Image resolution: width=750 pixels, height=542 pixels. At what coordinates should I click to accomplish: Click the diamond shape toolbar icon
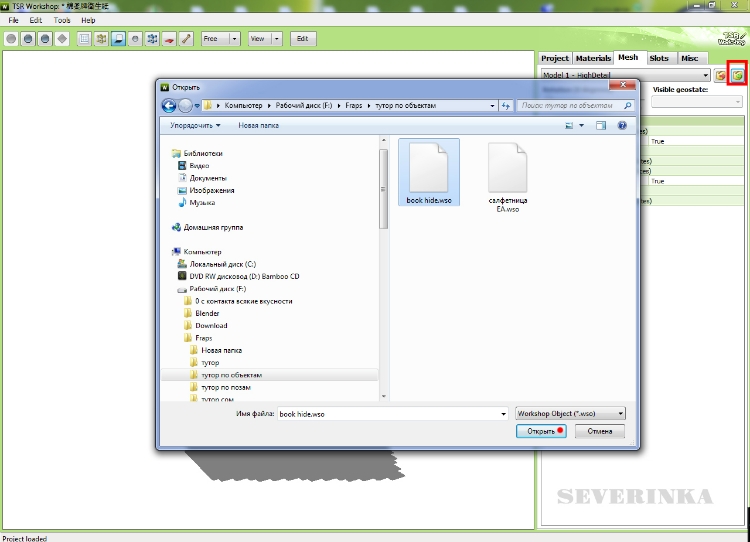[x=62, y=39]
